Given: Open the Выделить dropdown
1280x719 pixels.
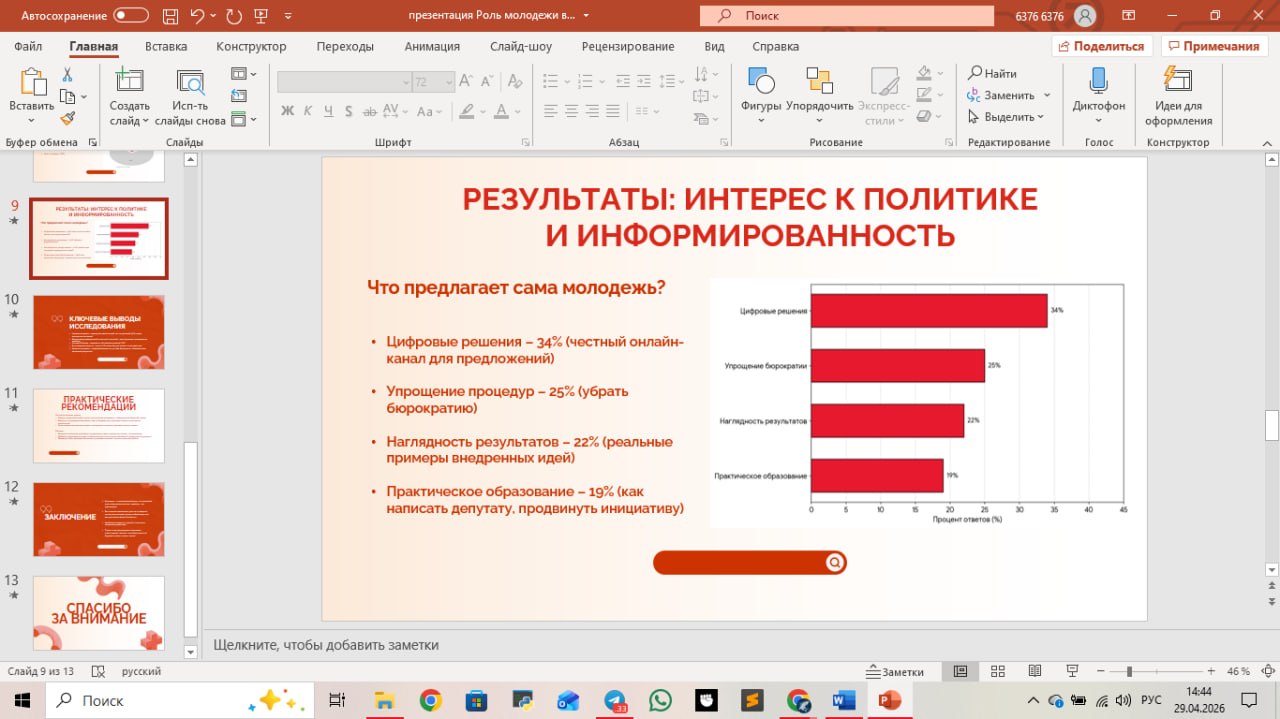Looking at the screenshot, I should pyautogui.click(x=1041, y=117).
